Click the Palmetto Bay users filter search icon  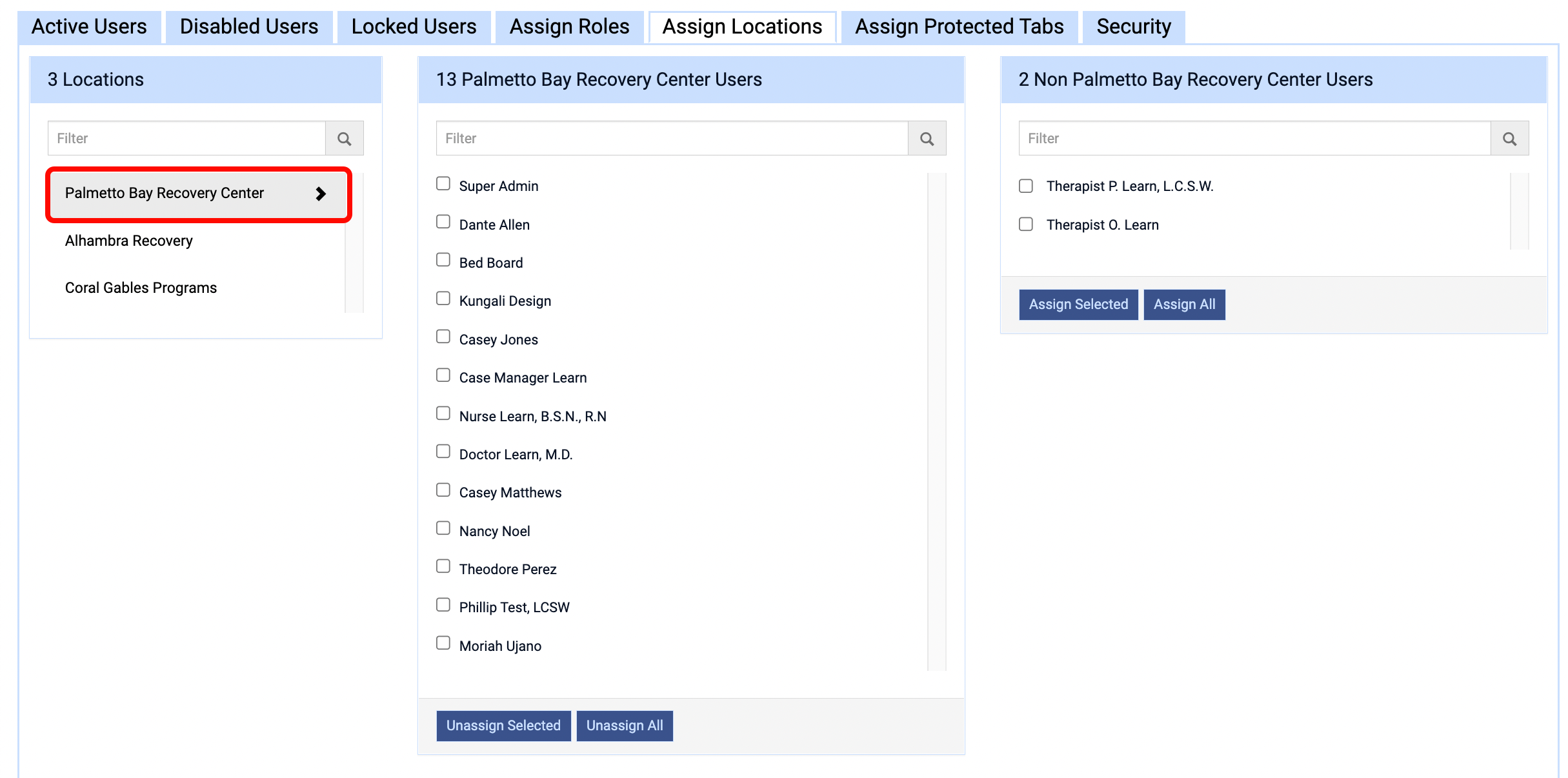click(x=927, y=138)
